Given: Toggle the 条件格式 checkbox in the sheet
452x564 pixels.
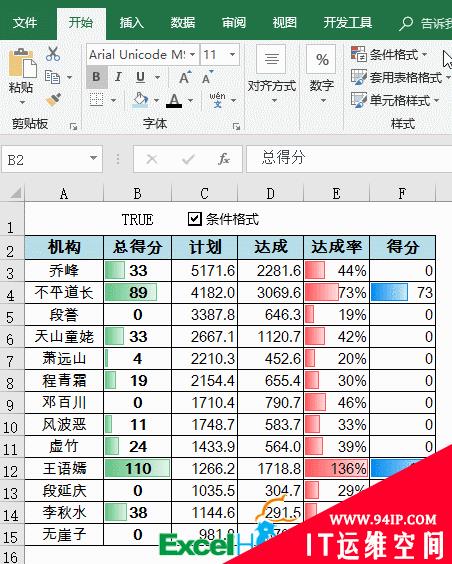Looking at the screenshot, I should pos(195,219).
